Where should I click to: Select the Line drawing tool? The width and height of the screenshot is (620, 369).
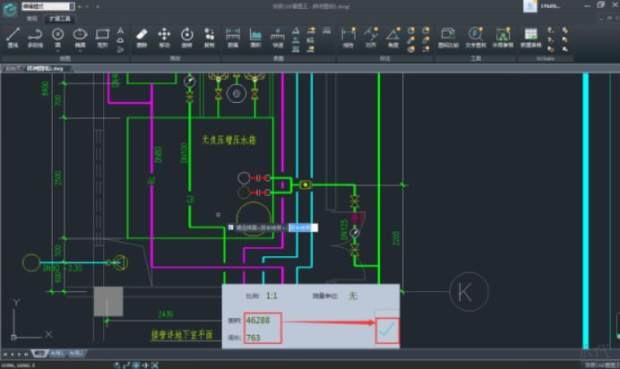click(13, 38)
